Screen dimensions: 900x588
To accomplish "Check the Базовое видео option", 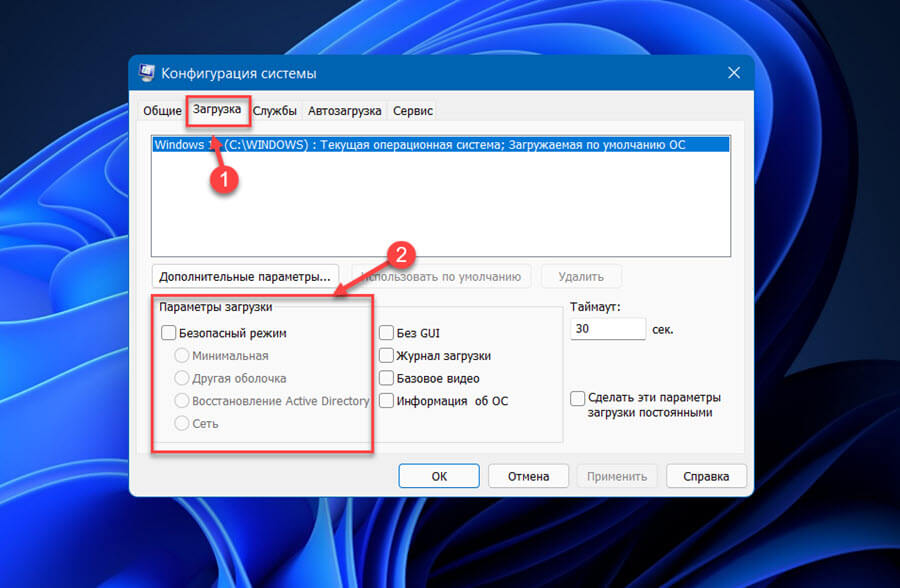I will click(386, 378).
